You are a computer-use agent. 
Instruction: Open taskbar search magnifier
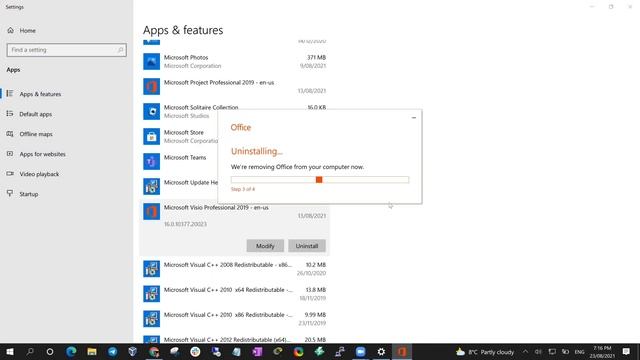(x=30, y=351)
